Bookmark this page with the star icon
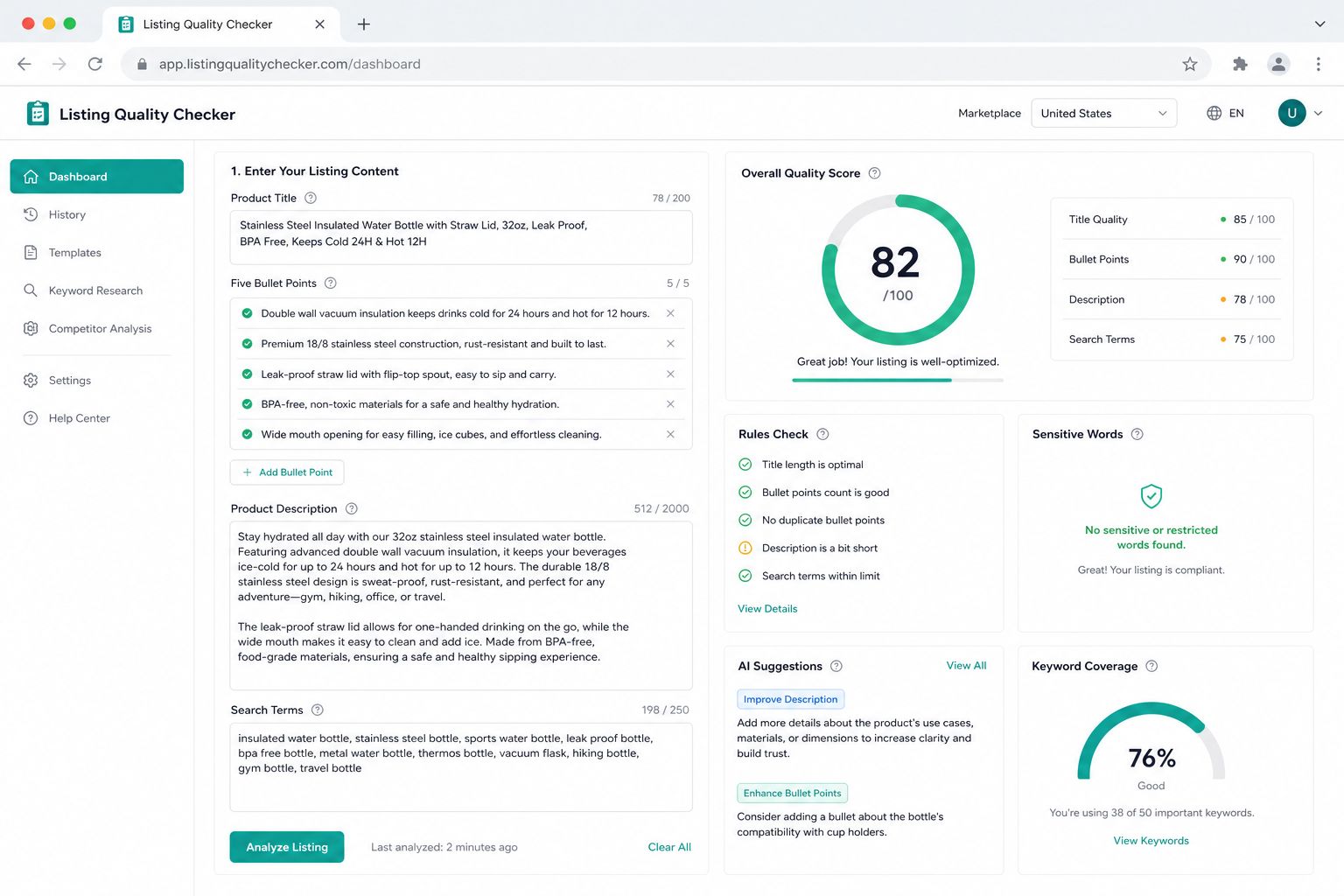Image resolution: width=1344 pixels, height=896 pixels. (x=1189, y=64)
